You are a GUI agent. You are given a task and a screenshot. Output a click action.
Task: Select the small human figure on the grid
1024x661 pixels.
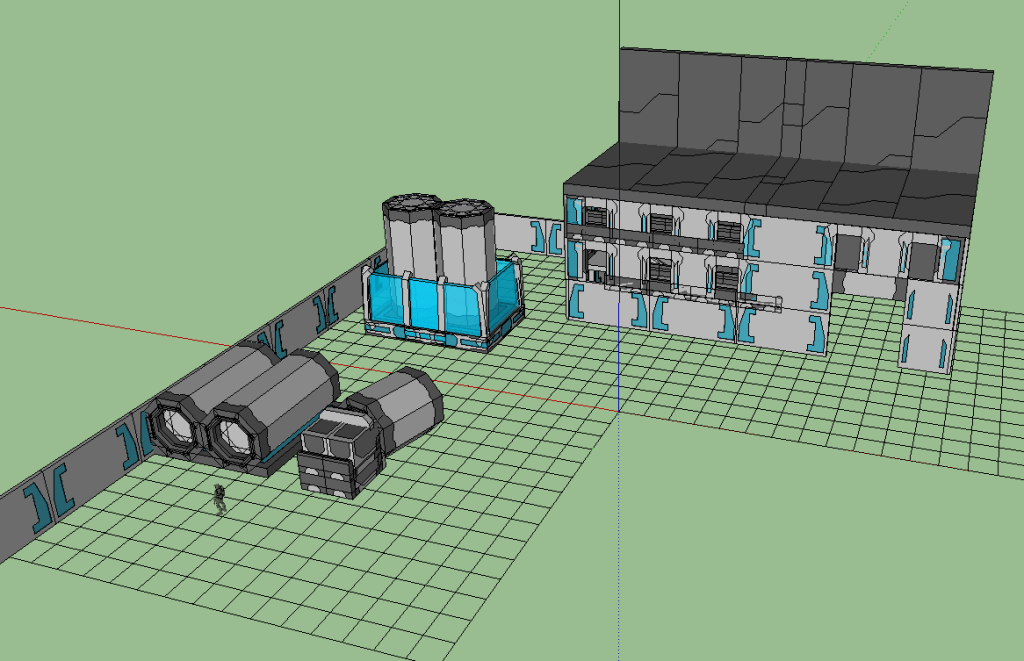[x=220, y=499]
